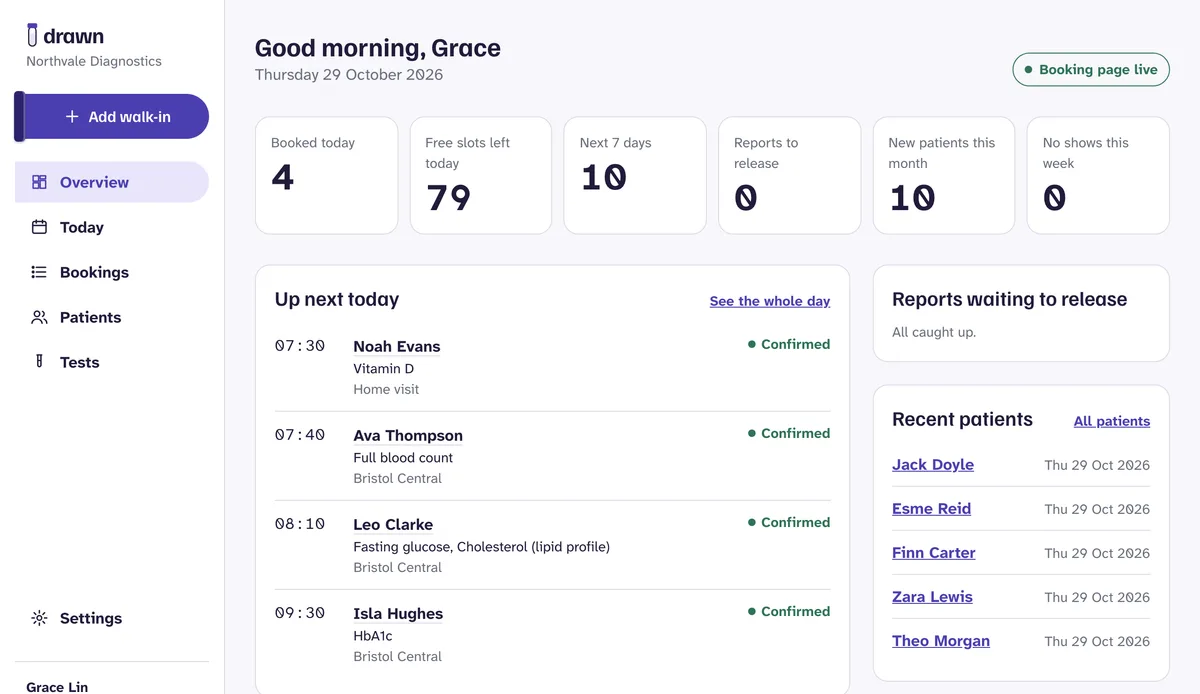Click the All caught up message
Image resolution: width=1200 pixels, height=694 pixels.
pyautogui.click(x=934, y=332)
